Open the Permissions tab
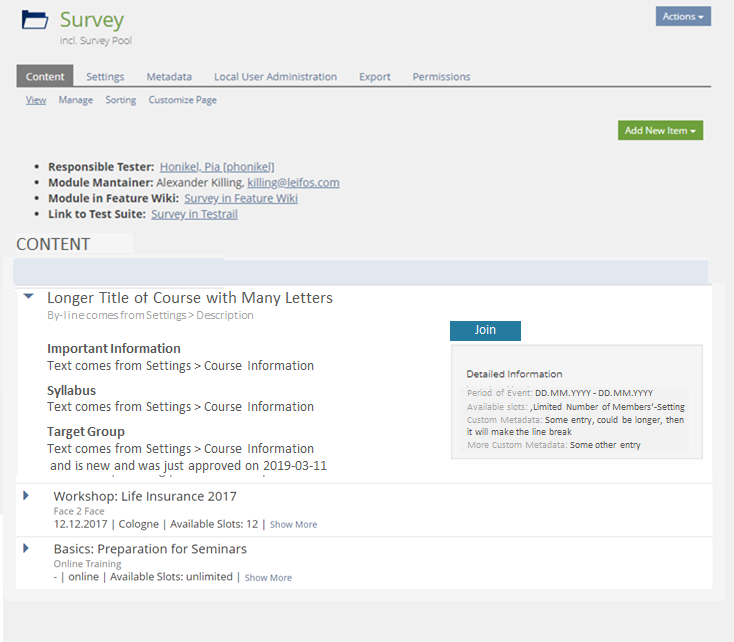The image size is (734, 642). point(441,77)
